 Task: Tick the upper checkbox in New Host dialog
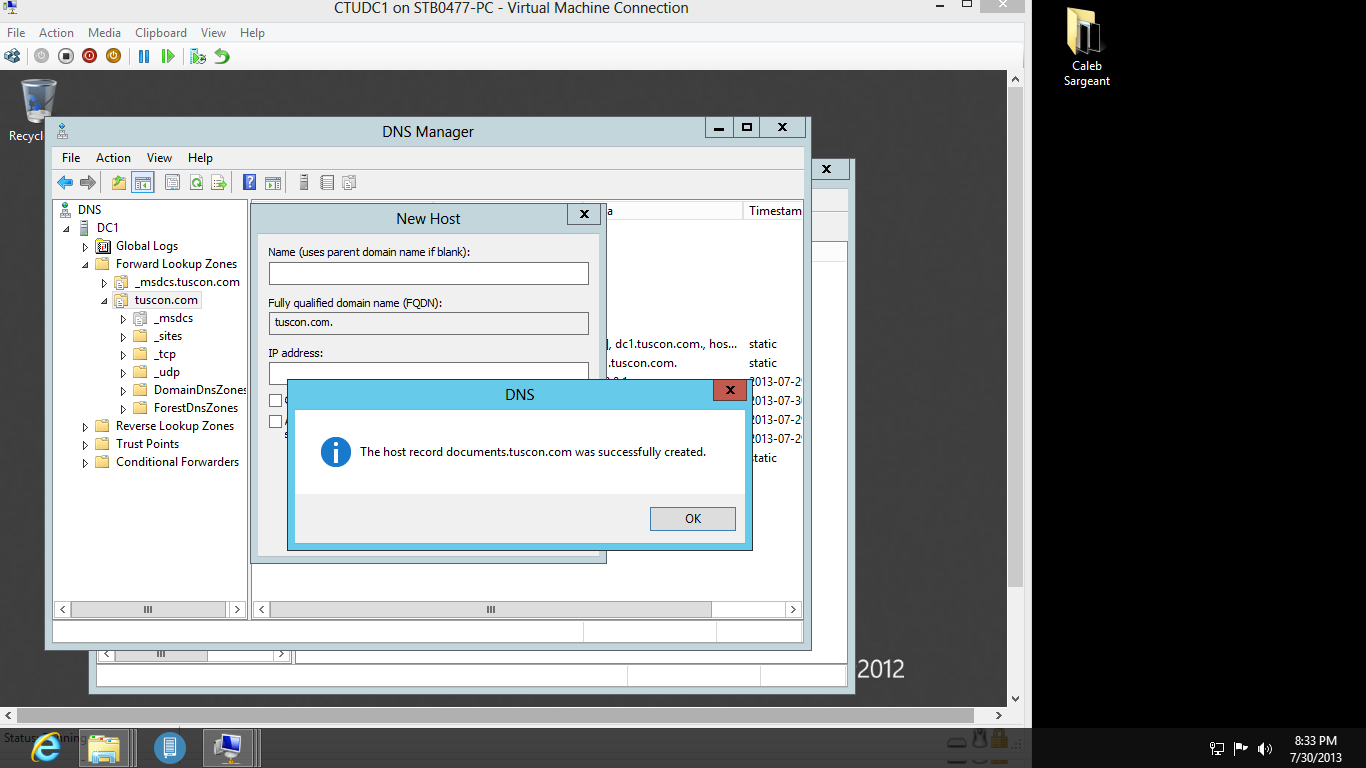point(275,401)
